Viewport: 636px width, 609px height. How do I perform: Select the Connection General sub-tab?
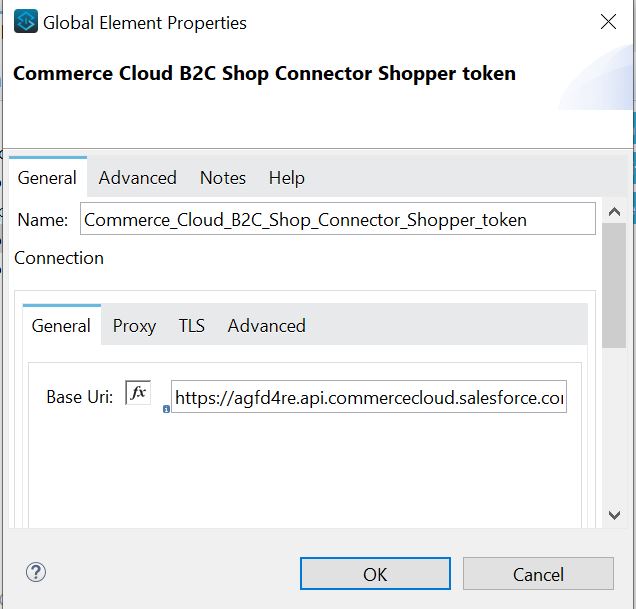click(x=61, y=326)
